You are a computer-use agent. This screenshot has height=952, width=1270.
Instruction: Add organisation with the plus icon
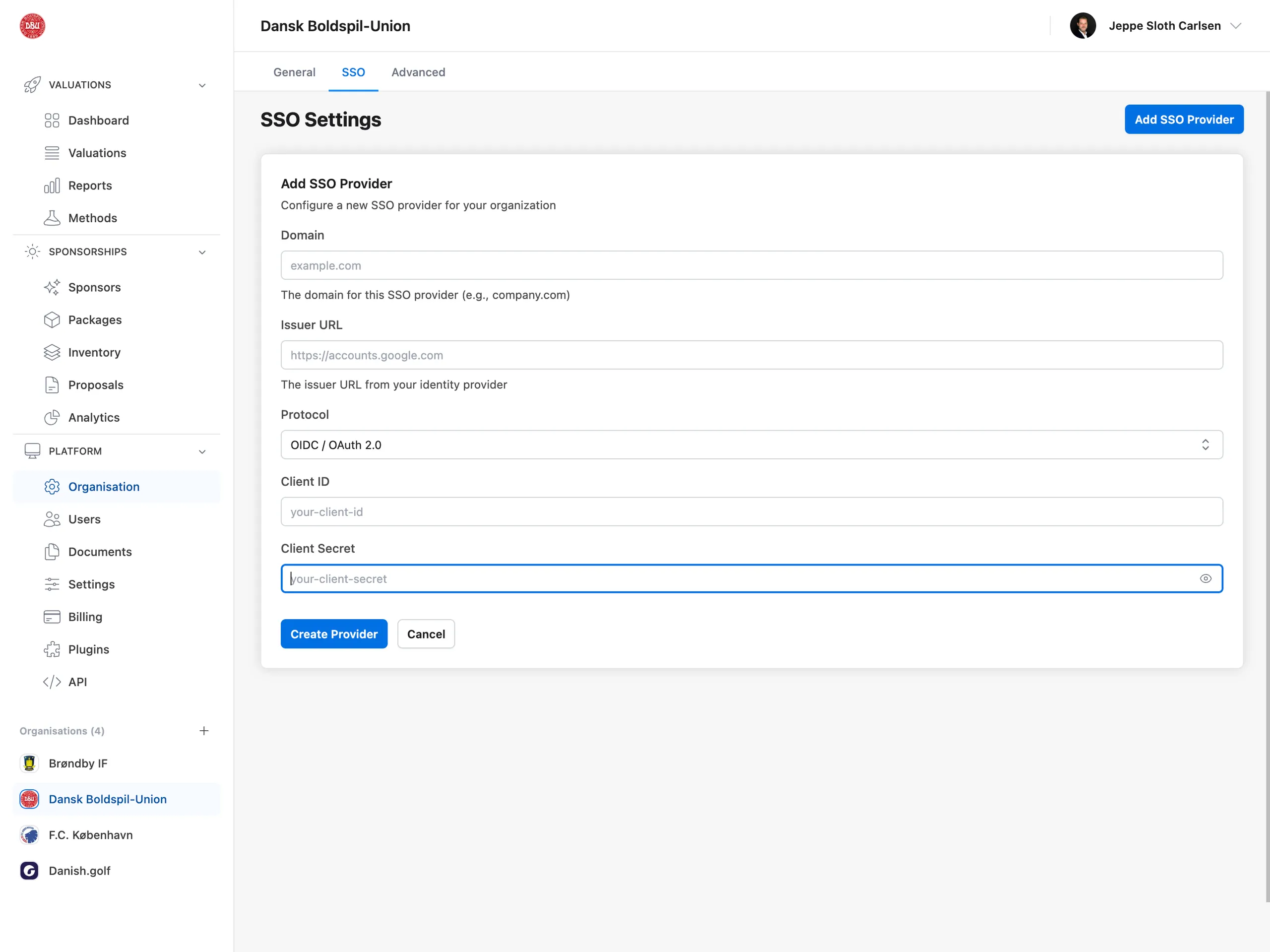[x=204, y=730]
